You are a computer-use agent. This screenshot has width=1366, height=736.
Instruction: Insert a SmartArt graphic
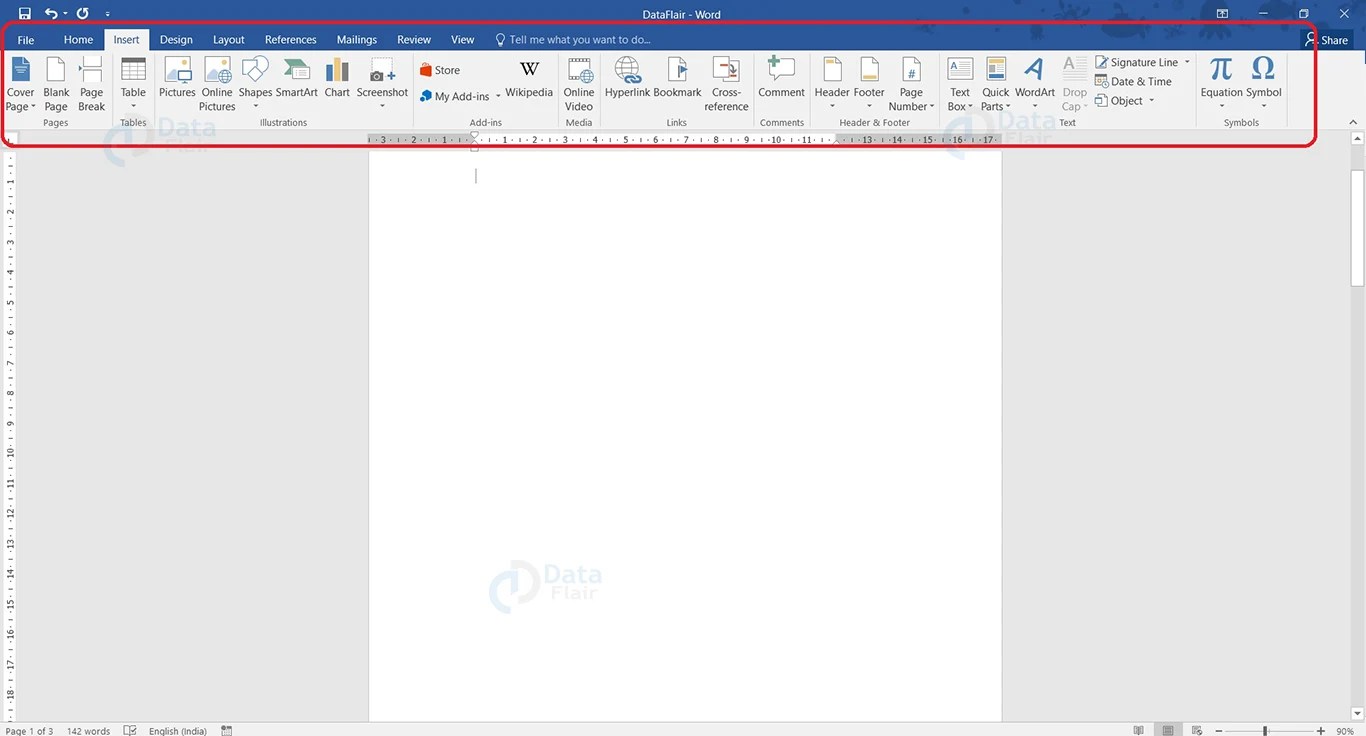297,78
